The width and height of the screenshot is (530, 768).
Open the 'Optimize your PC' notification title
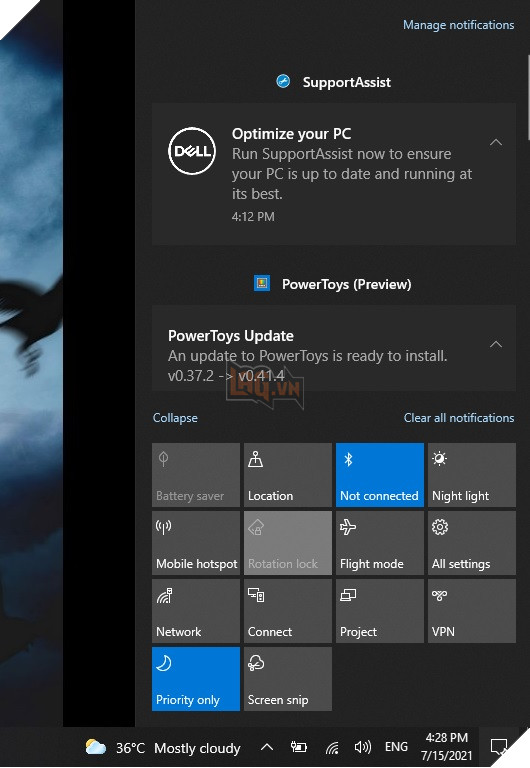click(x=291, y=134)
